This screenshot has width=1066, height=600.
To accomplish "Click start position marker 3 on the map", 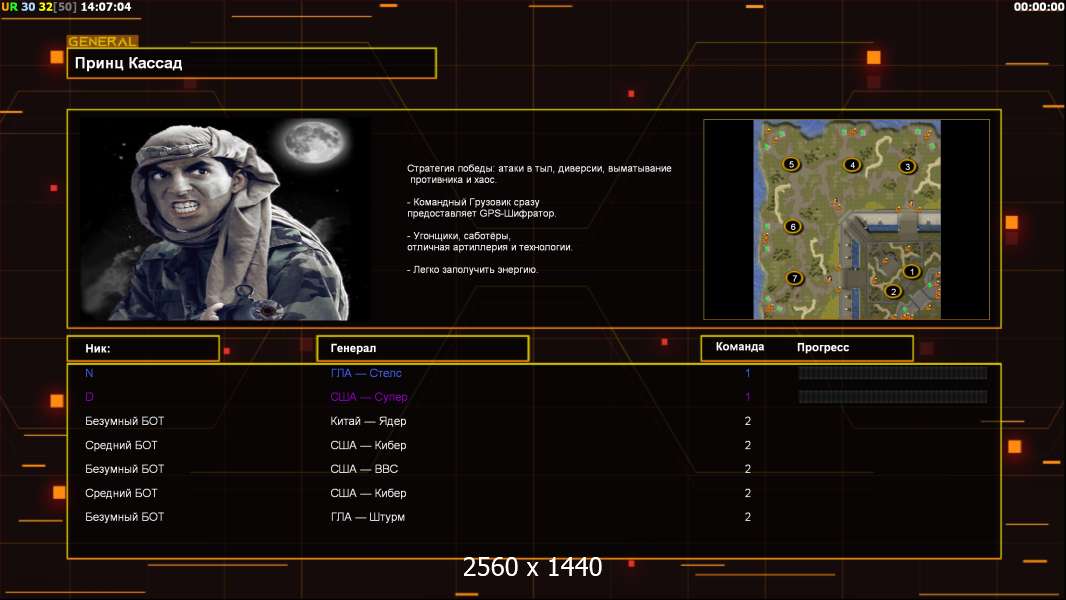I will [907, 166].
